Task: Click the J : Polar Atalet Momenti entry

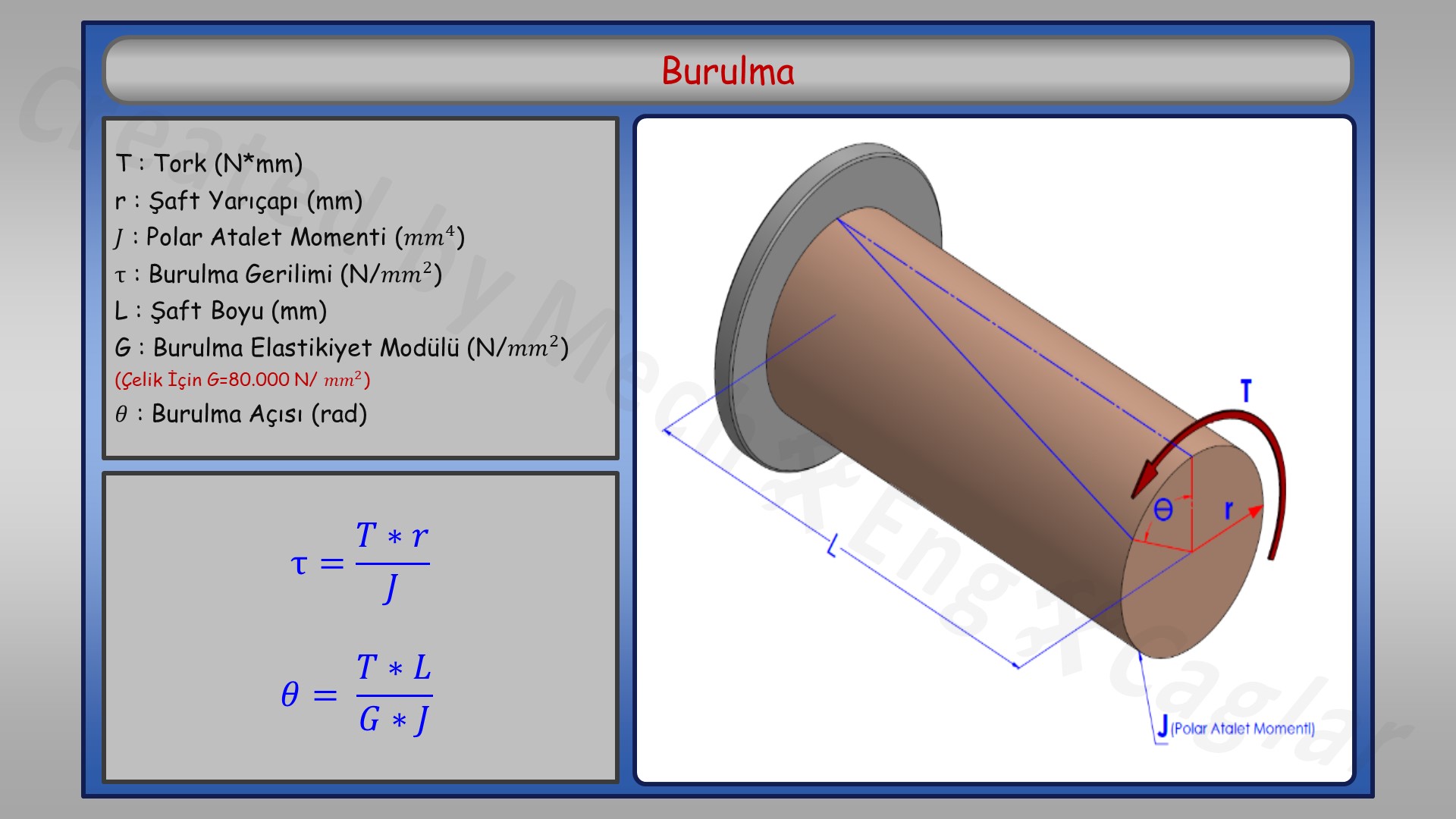Action: [x=290, y=237]
